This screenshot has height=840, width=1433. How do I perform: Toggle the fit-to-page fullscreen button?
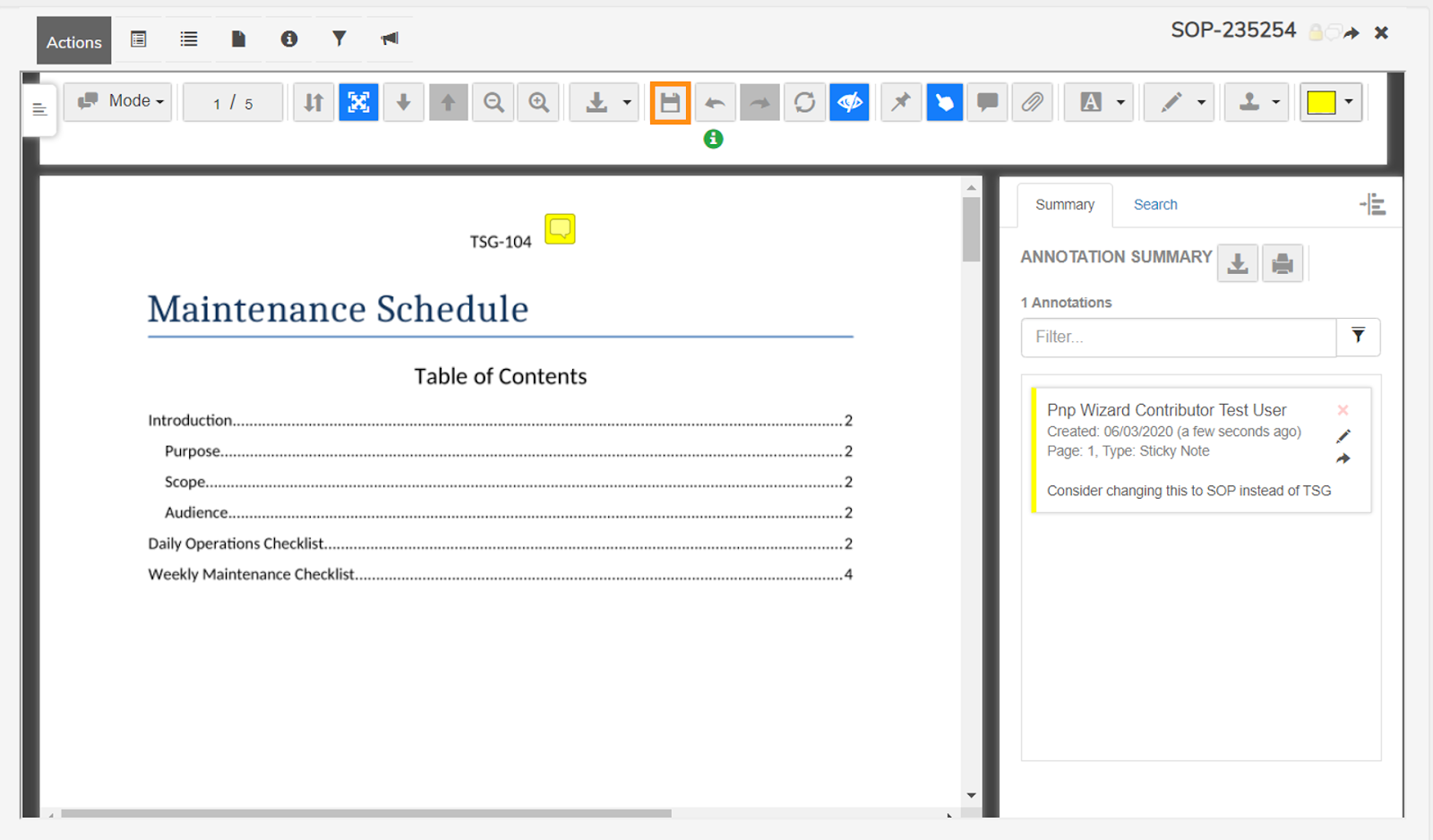(358, 103)
